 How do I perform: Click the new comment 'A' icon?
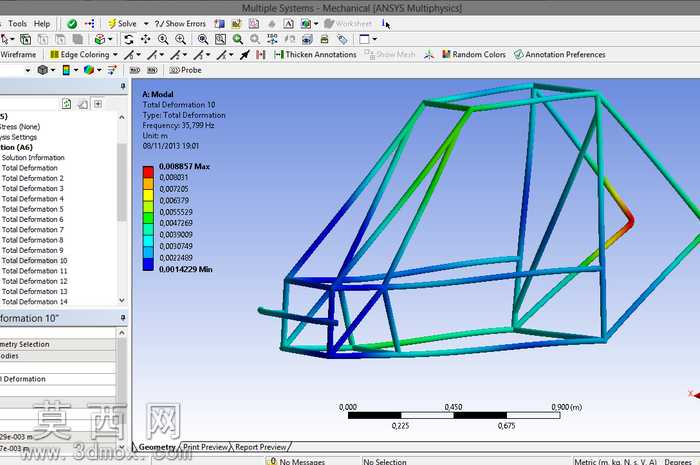coord(288,24)
